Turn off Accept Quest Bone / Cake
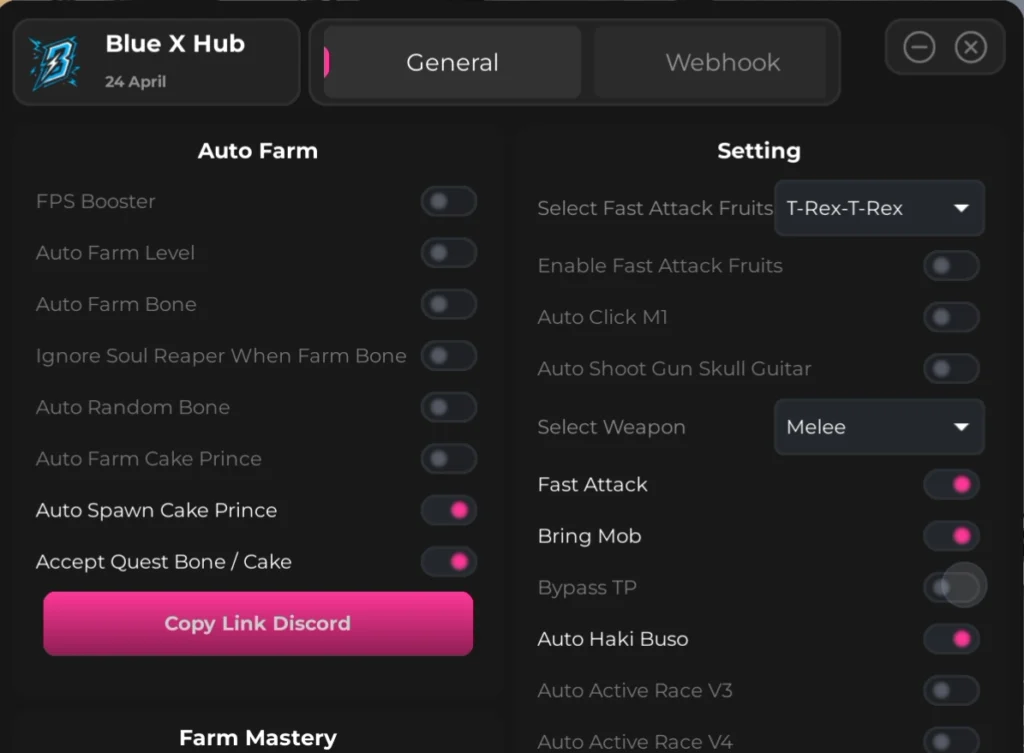This screenshot has width=1024, height=753. point(449,562)
